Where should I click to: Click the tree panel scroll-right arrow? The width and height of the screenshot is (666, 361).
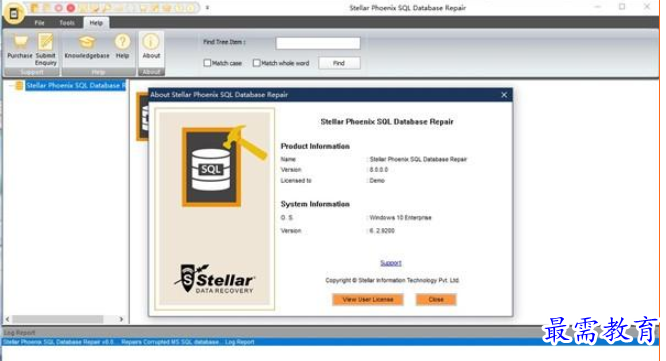point(121,319)
